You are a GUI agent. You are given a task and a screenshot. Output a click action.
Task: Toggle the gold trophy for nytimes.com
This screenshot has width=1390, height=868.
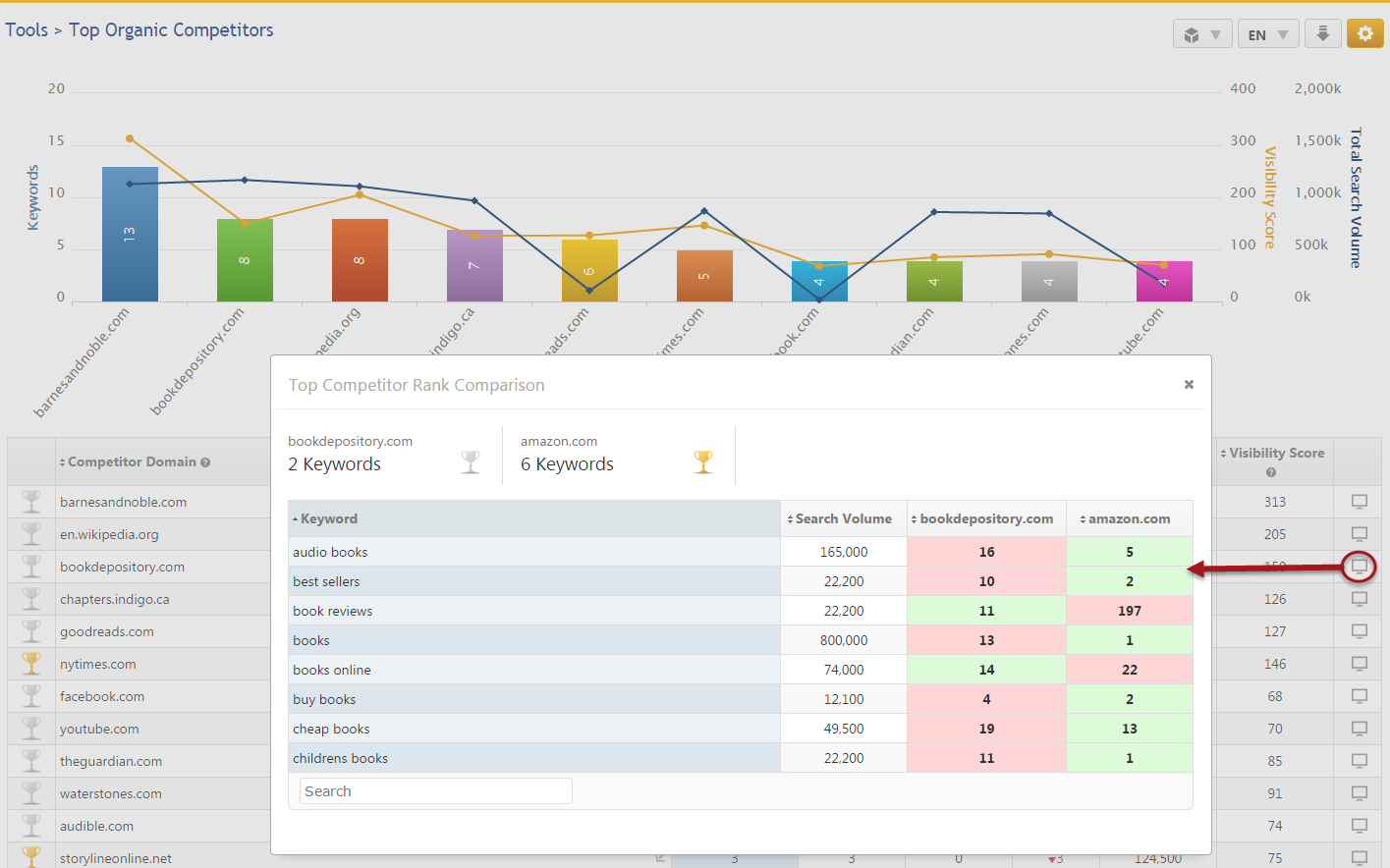pos(31,664)
